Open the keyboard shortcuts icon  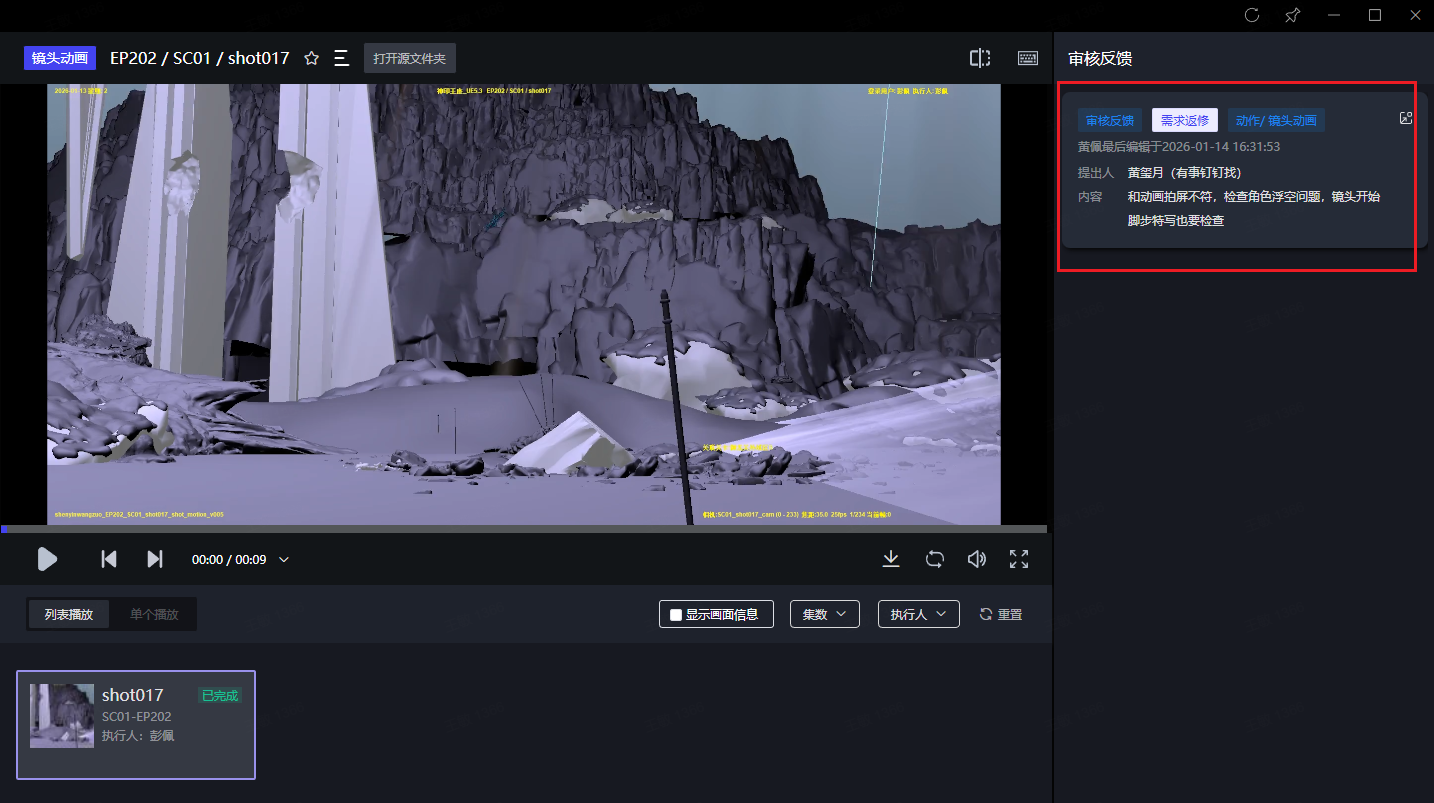[1027, 58]
